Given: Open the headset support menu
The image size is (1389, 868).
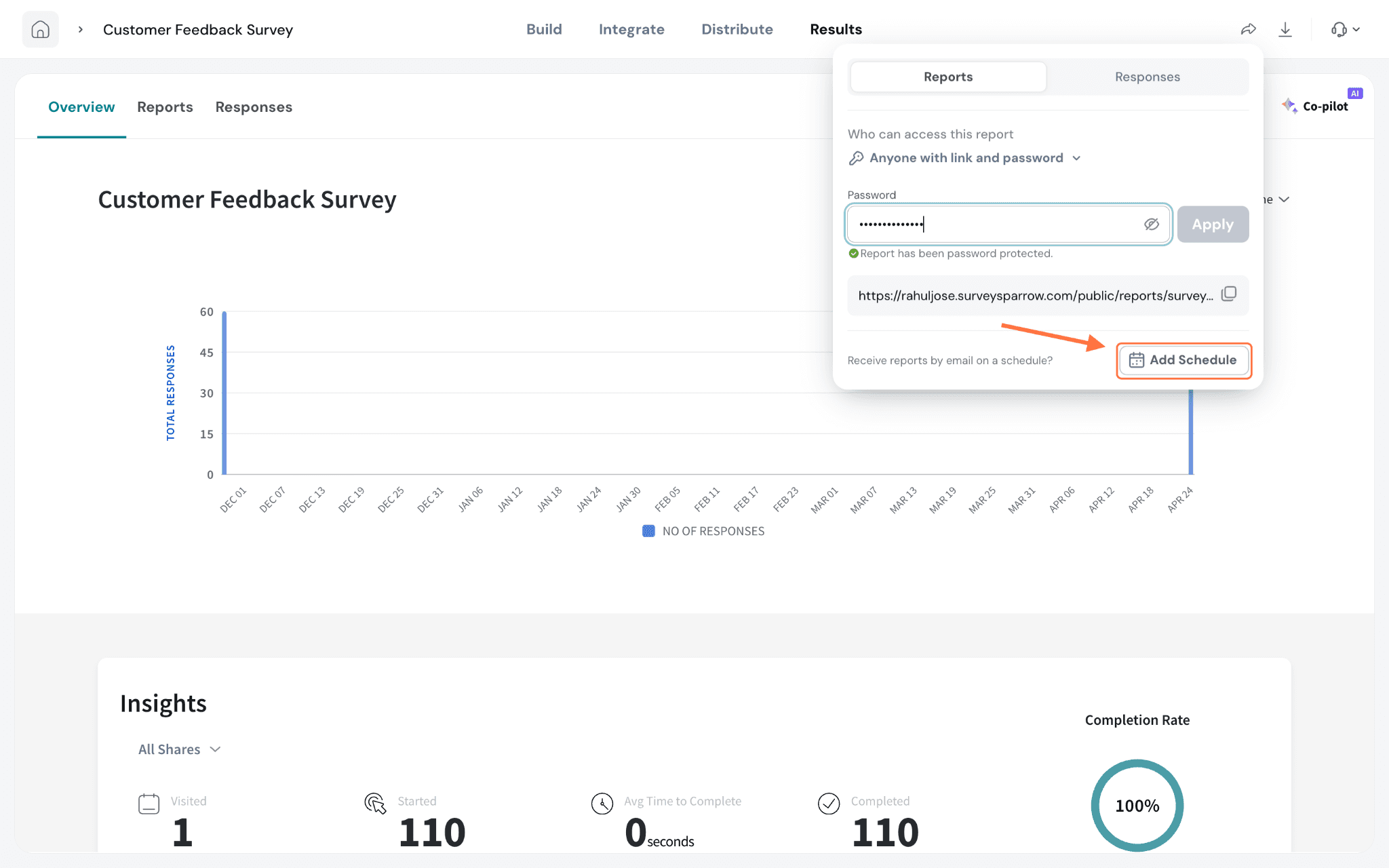Looking at the screenshot, I should pyautogui.click(x=1346, y=29).
